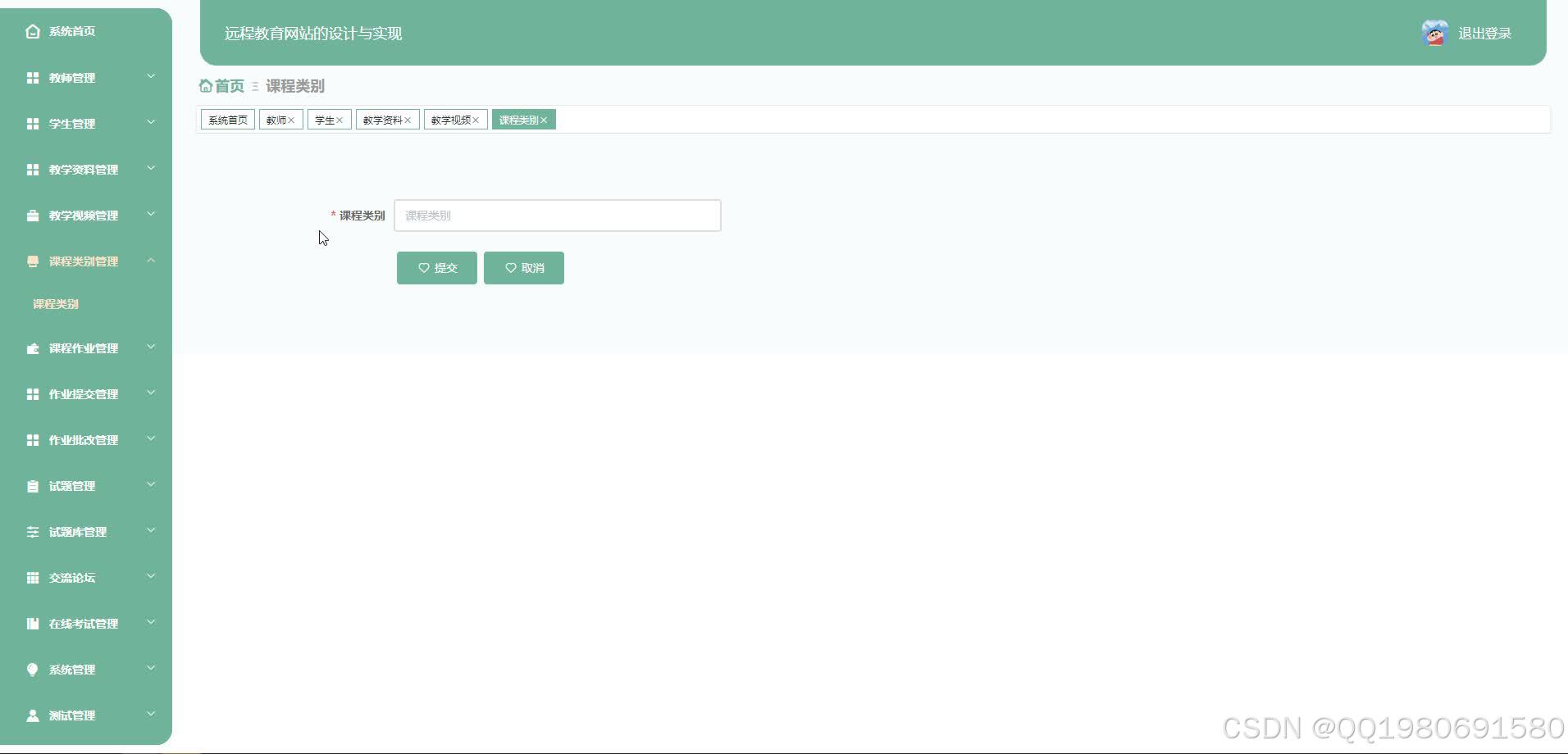Expand the 系统管理 menu chevron

[x=151, y=668]
